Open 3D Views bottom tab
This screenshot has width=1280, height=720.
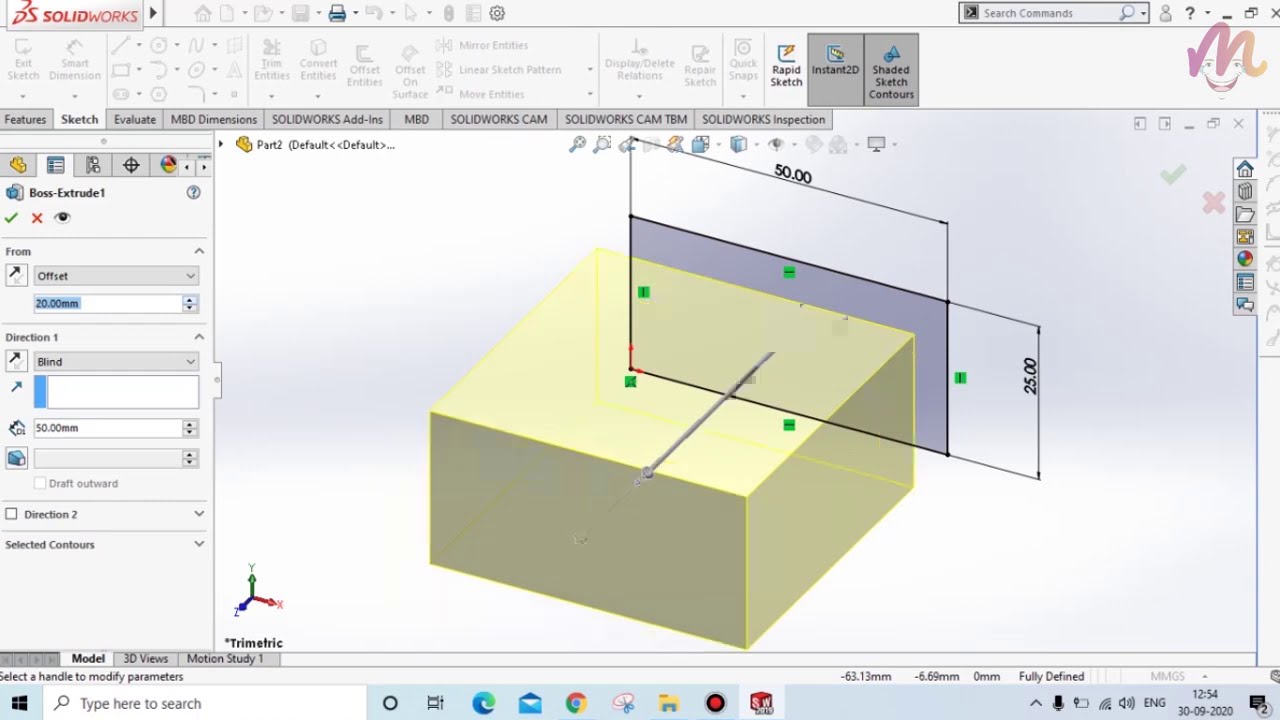pyautogui.click(x=145, y=658)
